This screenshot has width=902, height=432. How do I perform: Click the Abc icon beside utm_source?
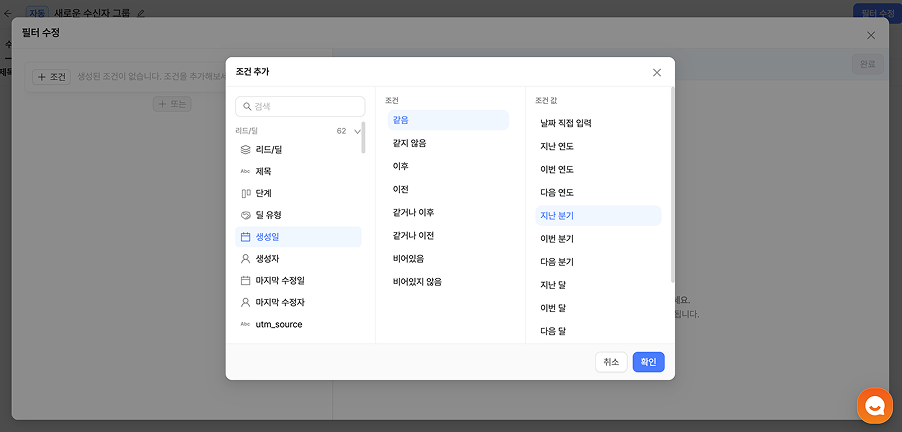pyautogui.click(x=246, y=324)
